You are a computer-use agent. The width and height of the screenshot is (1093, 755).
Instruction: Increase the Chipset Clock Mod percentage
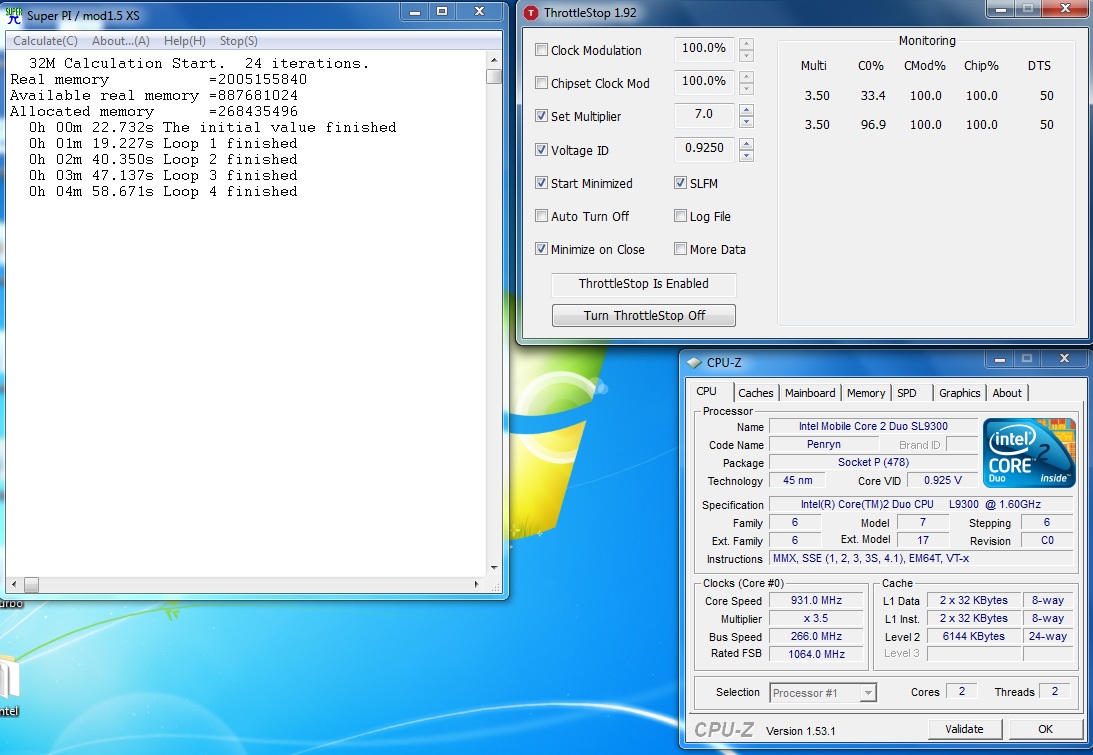(x=746, y=77)
